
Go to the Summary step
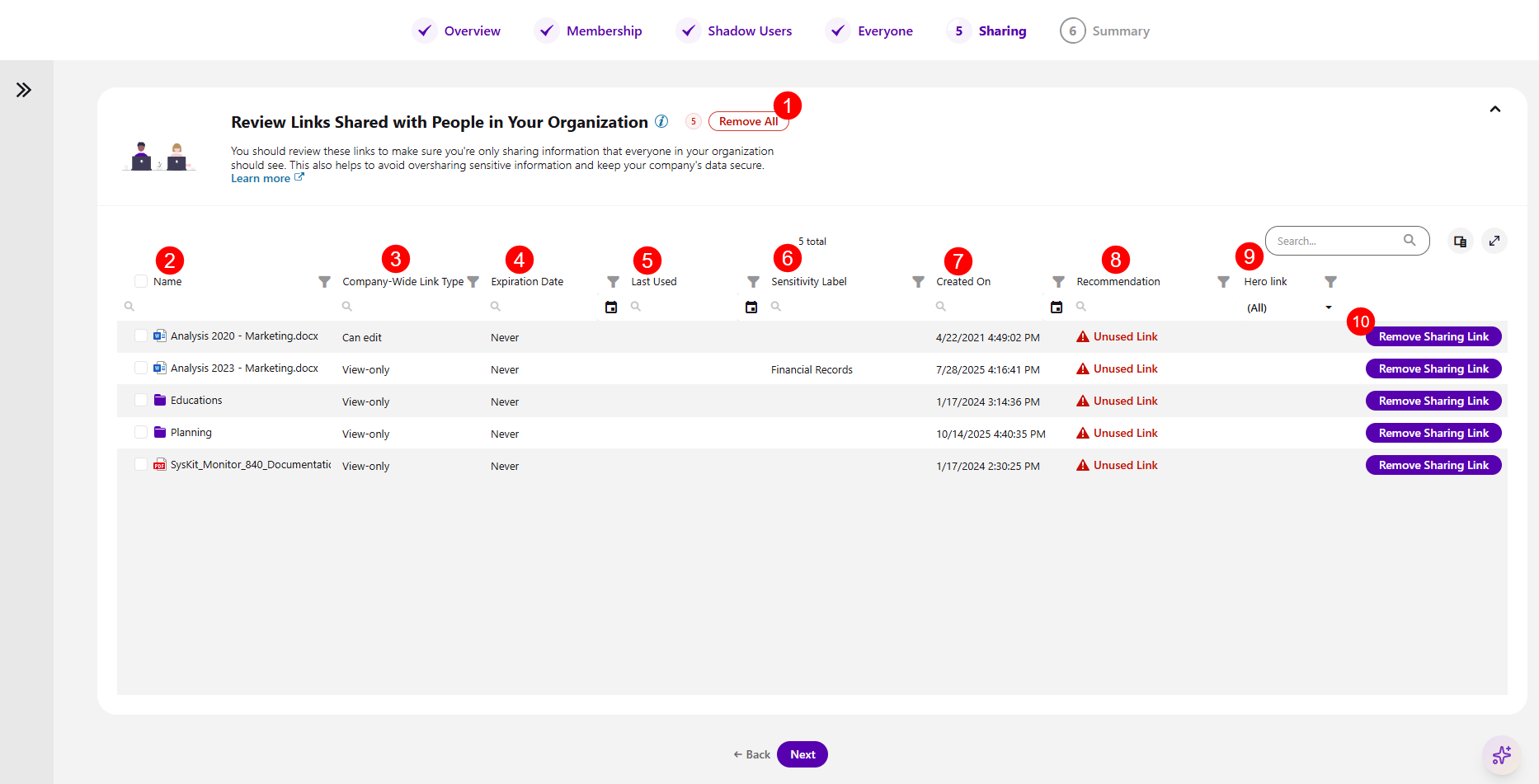click(x=1105, y=31)
